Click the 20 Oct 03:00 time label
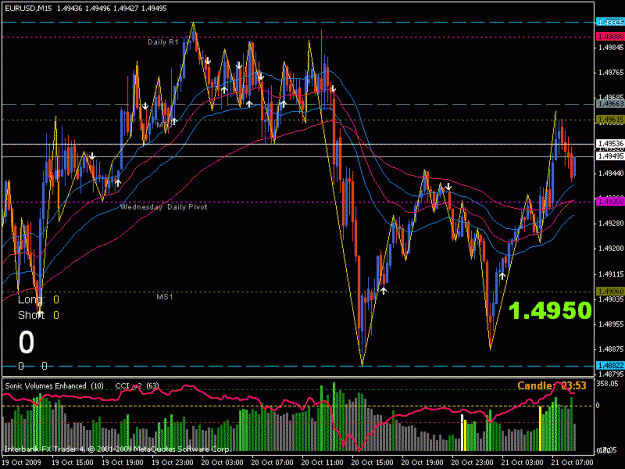Image resolution: width=625 pixels, height=469 pixels. tap(222, 463)
